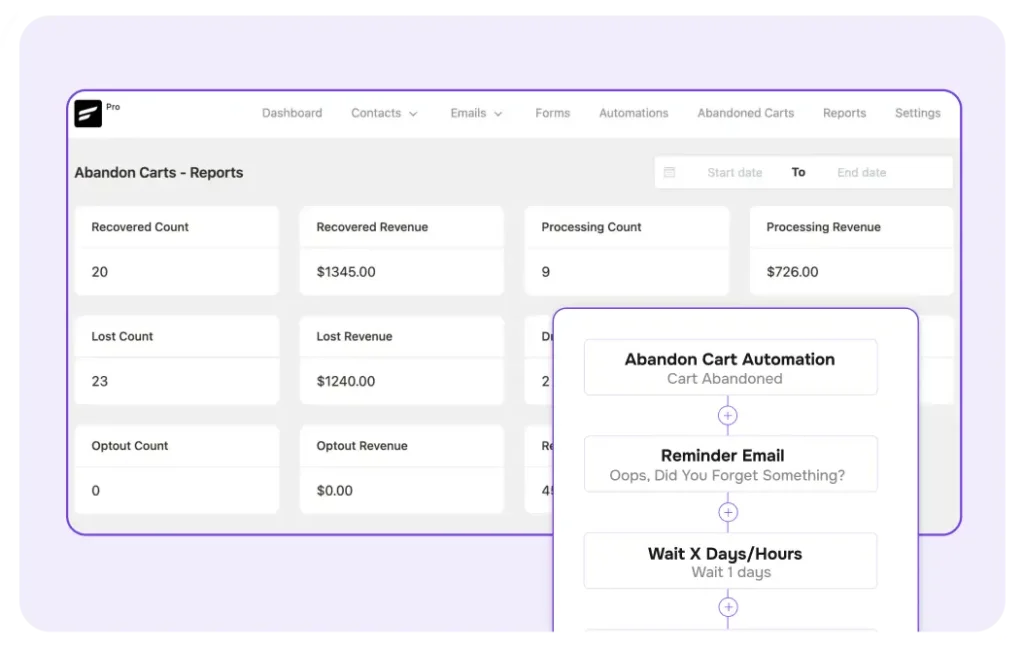Expand the Contacts menu chevron
The height and width of the screenshot is (649, 1024).
coord(413,114)
